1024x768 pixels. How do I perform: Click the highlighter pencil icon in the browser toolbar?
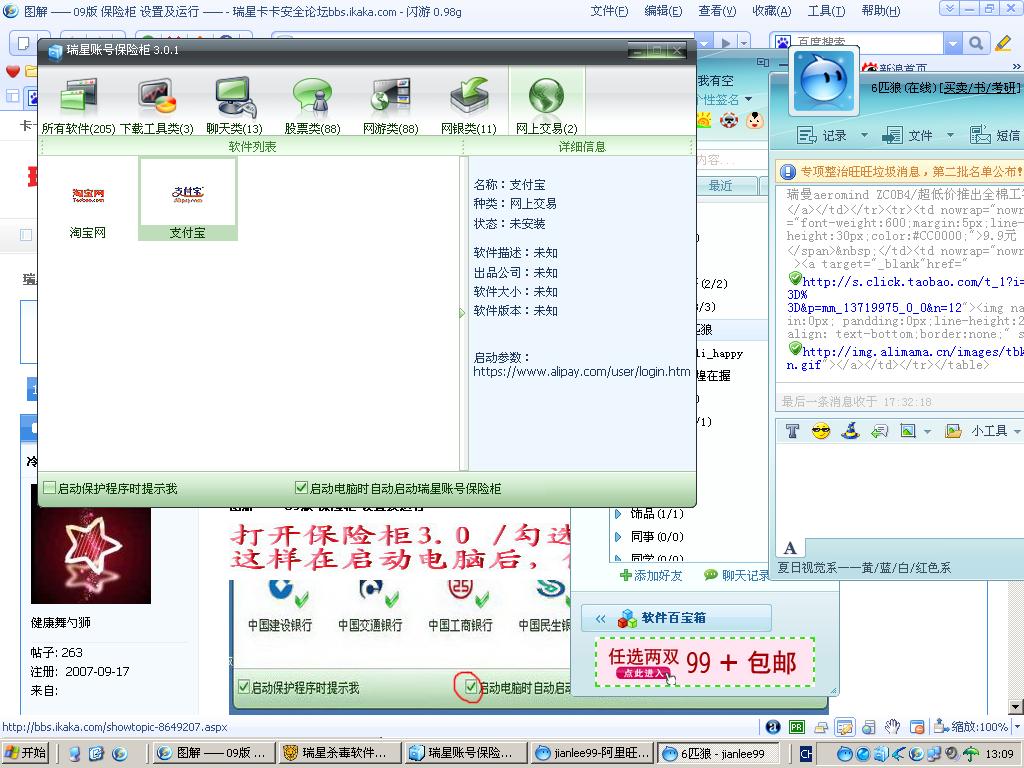1002,43
